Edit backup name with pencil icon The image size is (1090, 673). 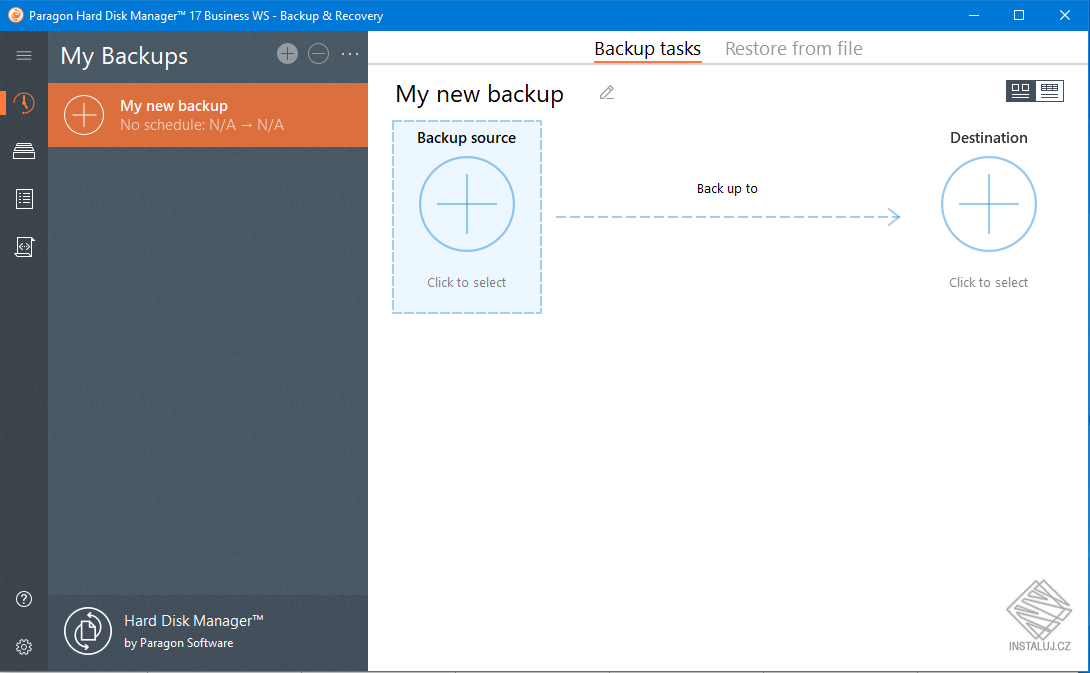tap(607, 92)
